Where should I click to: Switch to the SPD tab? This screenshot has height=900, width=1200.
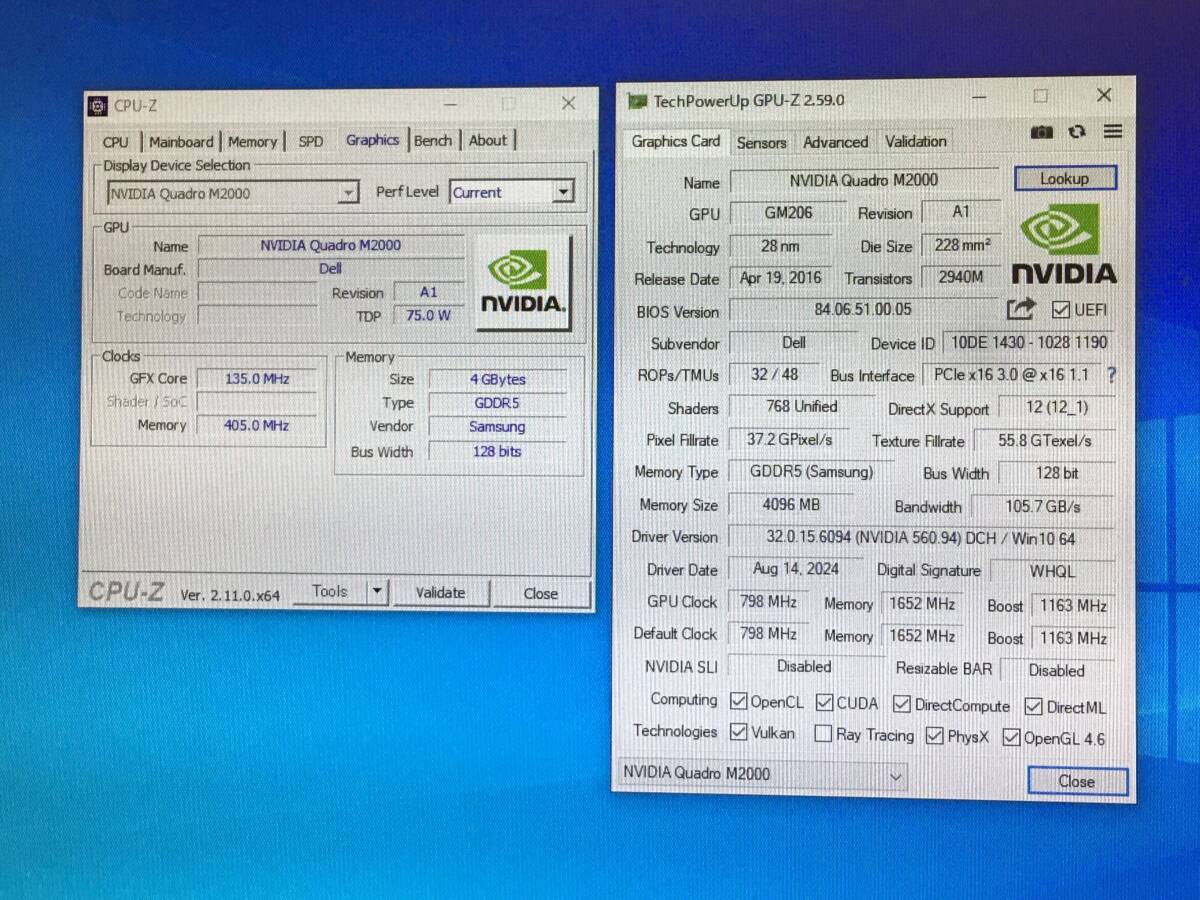coord(311,142)
